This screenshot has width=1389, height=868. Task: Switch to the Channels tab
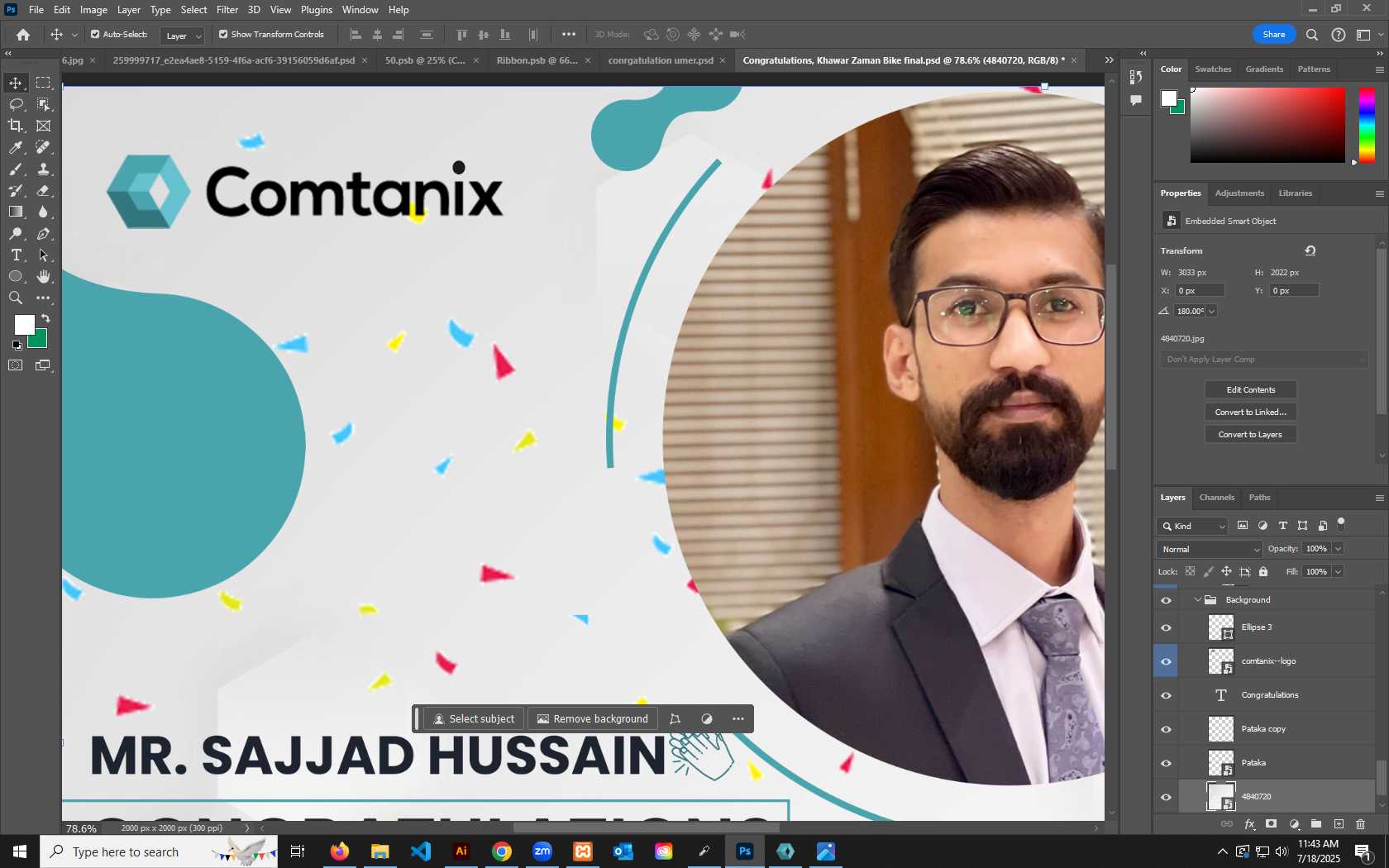1217,498
